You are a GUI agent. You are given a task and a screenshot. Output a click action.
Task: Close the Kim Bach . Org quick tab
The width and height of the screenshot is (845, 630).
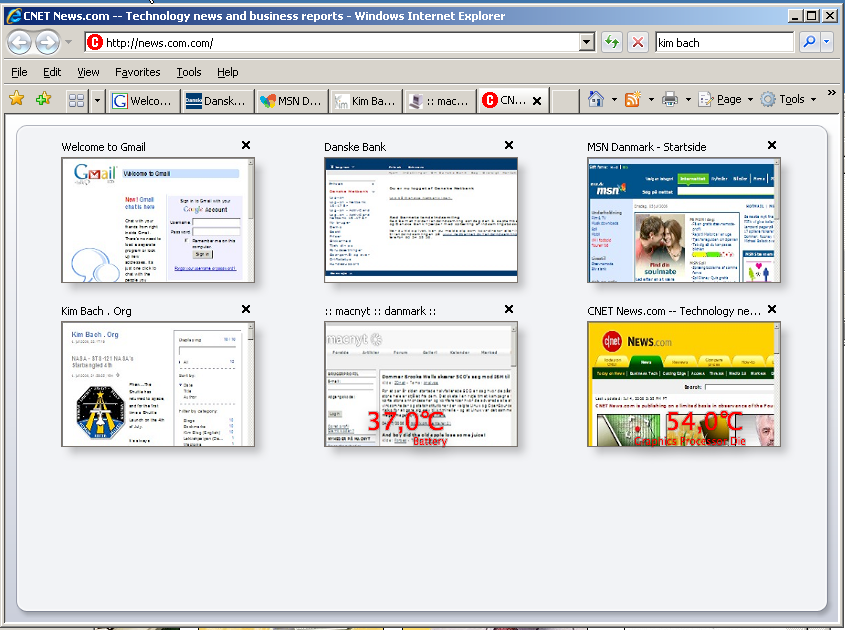tap(246, 309)
